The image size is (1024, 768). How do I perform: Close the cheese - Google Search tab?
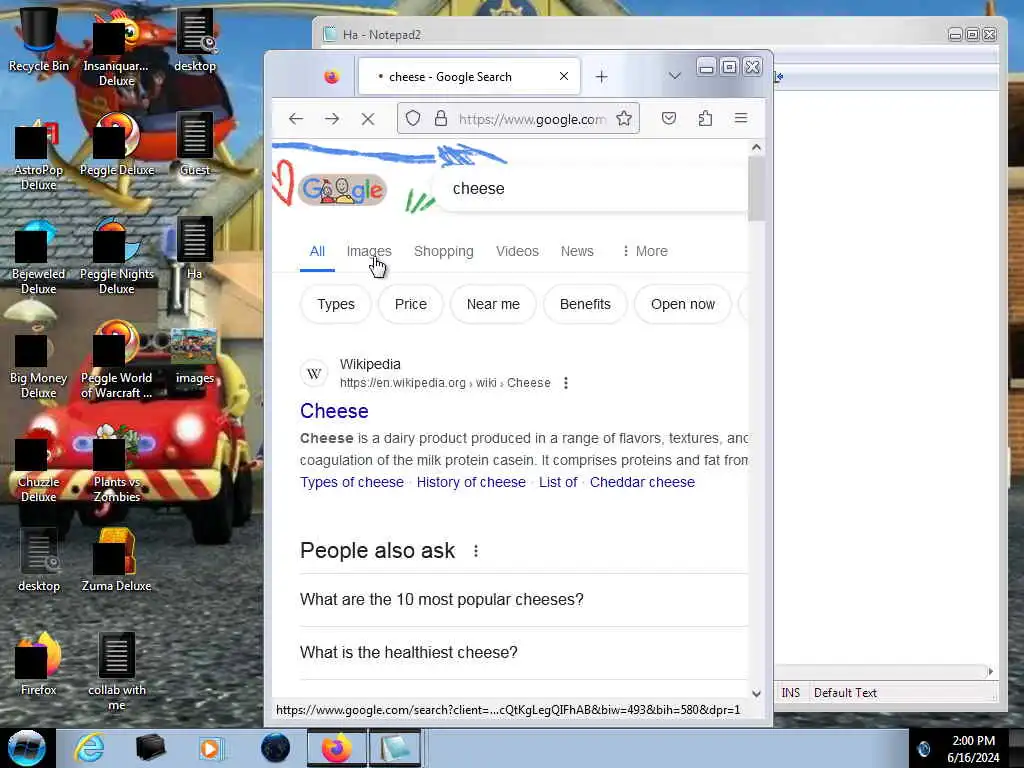tap(564, 76)
